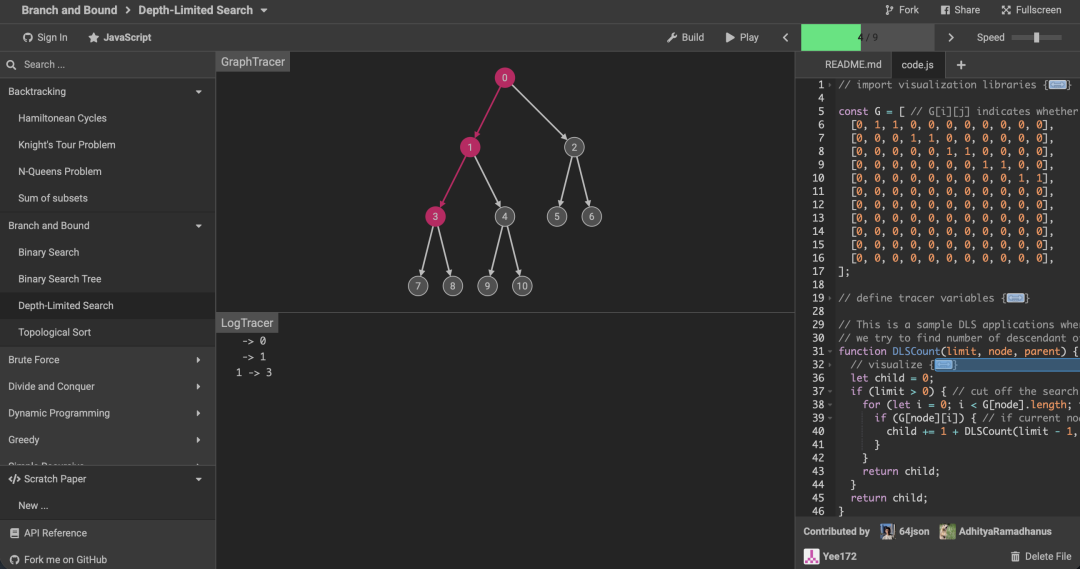Collapse the Backtracking category
This screenshot has width=1080, height=569.
tap(198, 92)
